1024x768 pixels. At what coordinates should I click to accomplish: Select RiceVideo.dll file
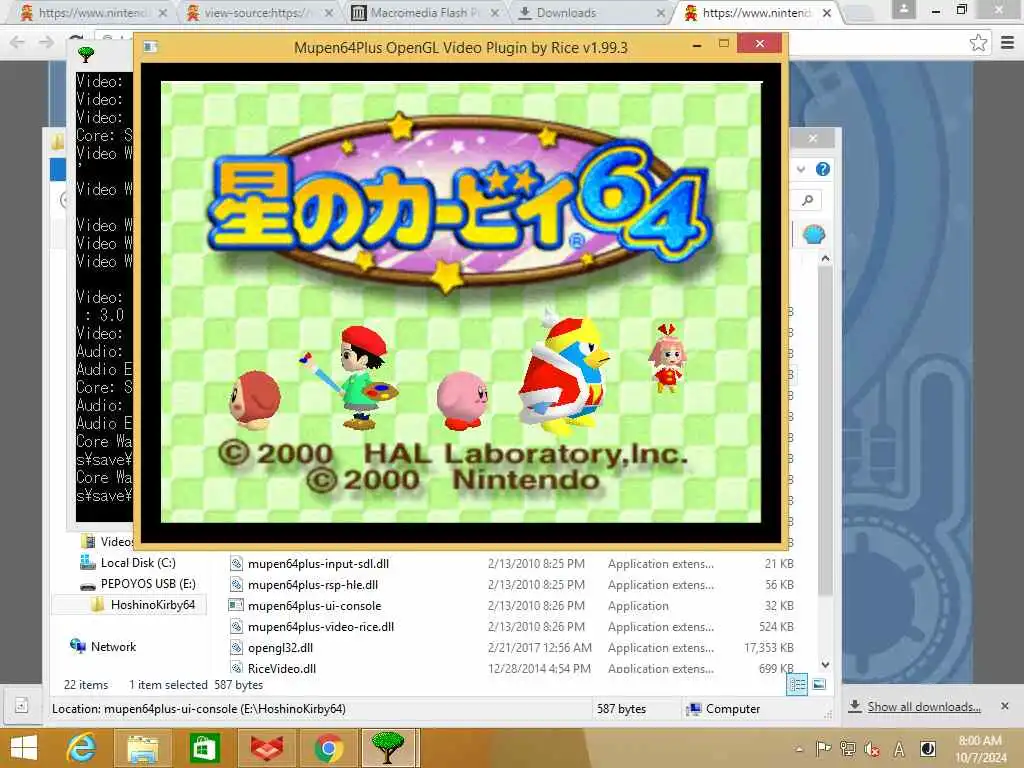[x=281, y=668]
